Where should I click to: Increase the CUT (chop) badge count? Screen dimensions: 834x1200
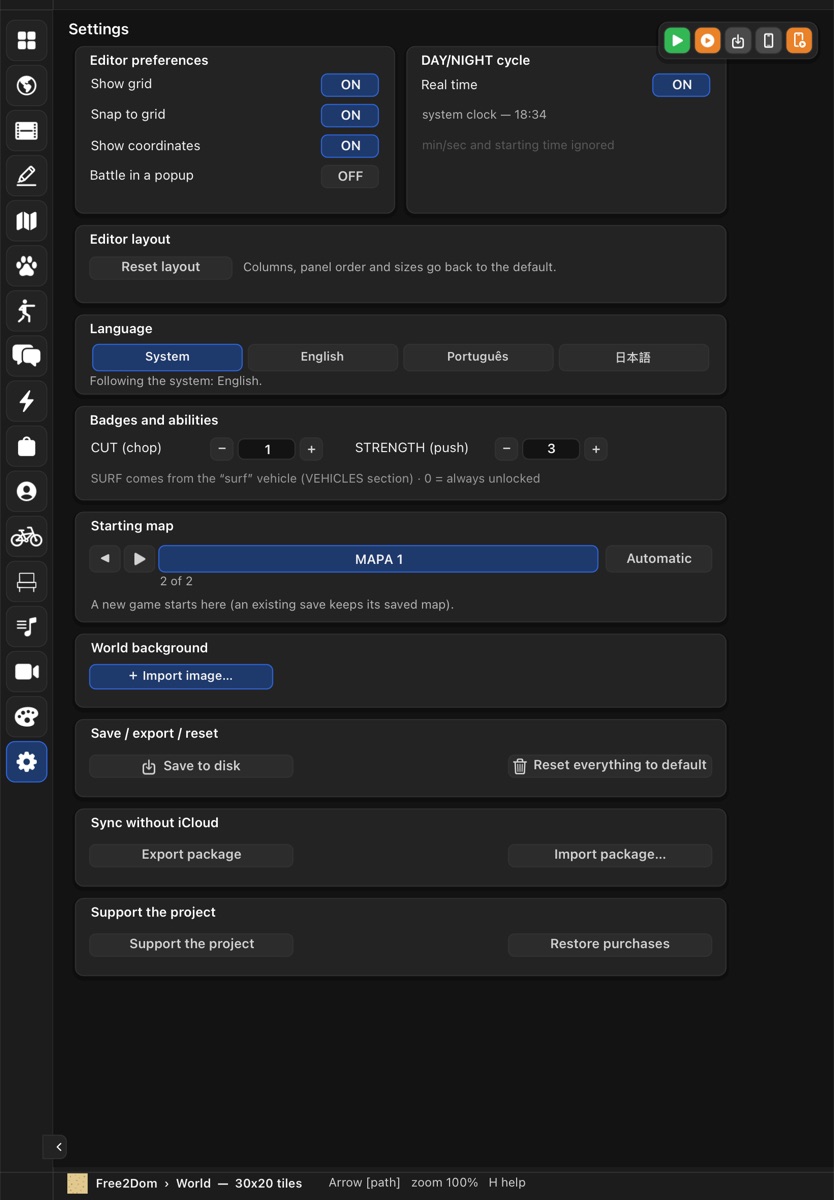click(311, 449)
